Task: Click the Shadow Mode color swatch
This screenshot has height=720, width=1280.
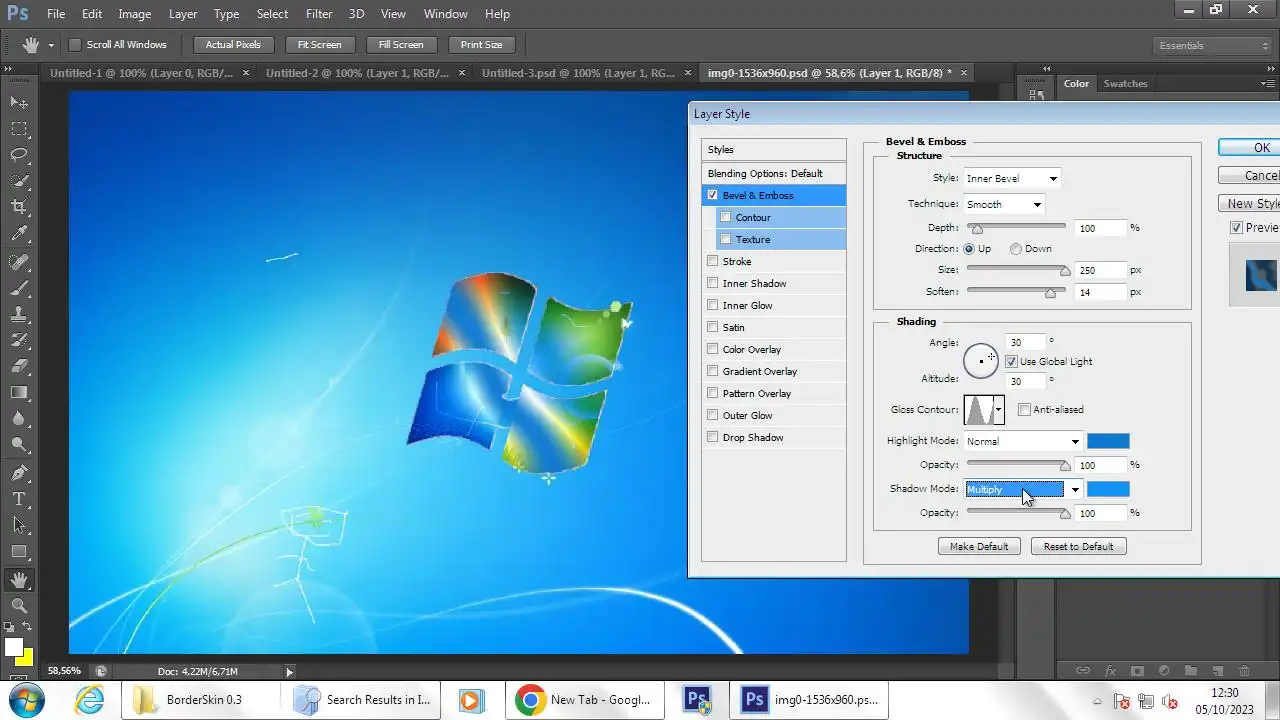Action: [x=1108, y=489]
